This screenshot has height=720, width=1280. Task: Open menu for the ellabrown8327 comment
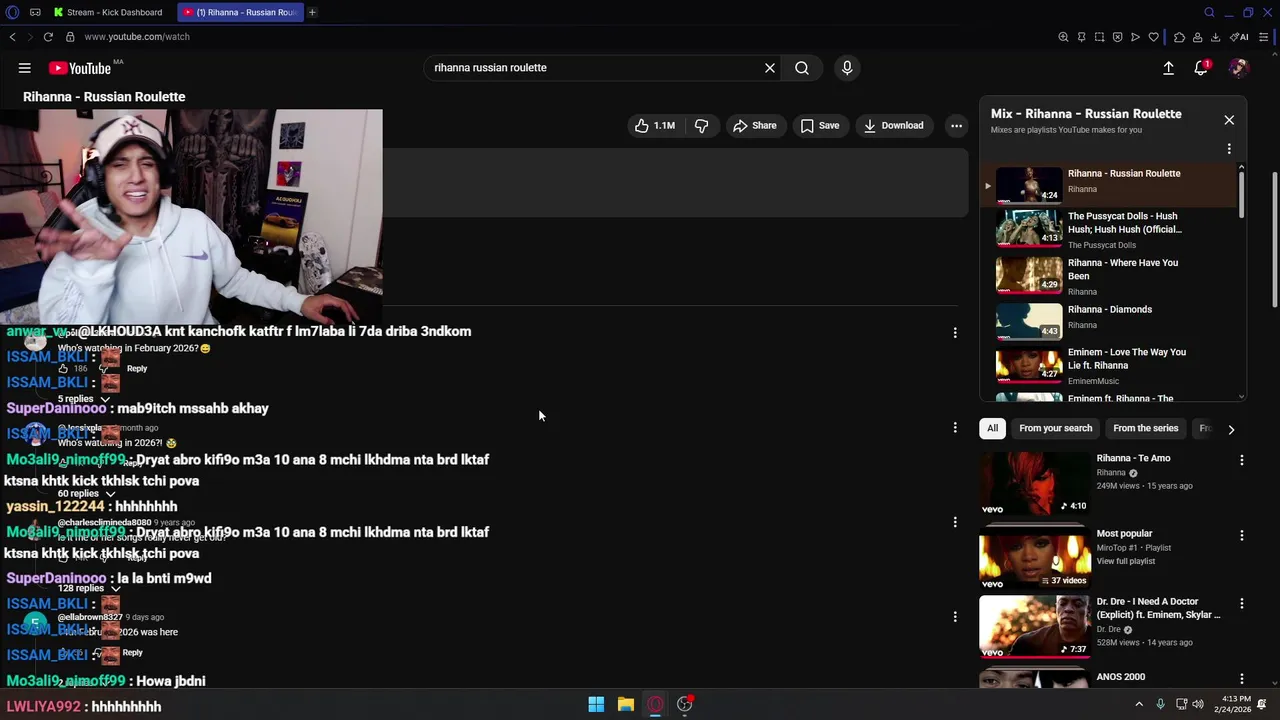pyautogui.click(x=955, y=617)
